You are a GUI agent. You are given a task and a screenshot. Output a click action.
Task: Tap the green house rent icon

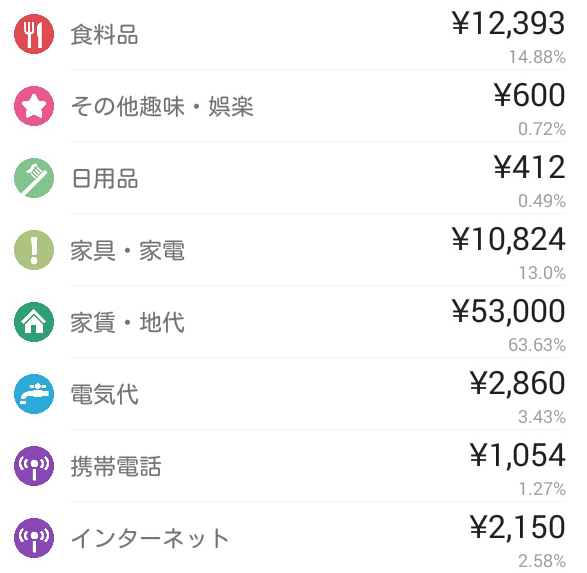pyautogui.click(x=34, y=322)
